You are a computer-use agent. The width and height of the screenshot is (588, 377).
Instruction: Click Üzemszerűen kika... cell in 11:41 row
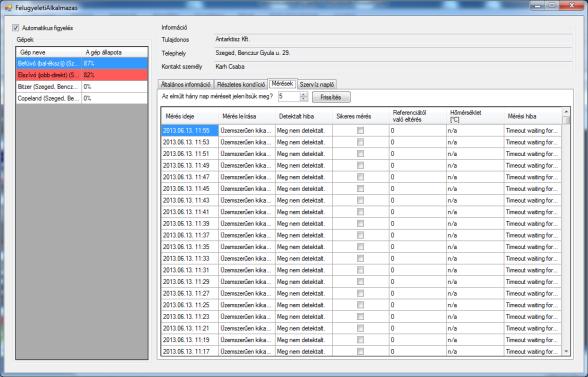[247, 212]
